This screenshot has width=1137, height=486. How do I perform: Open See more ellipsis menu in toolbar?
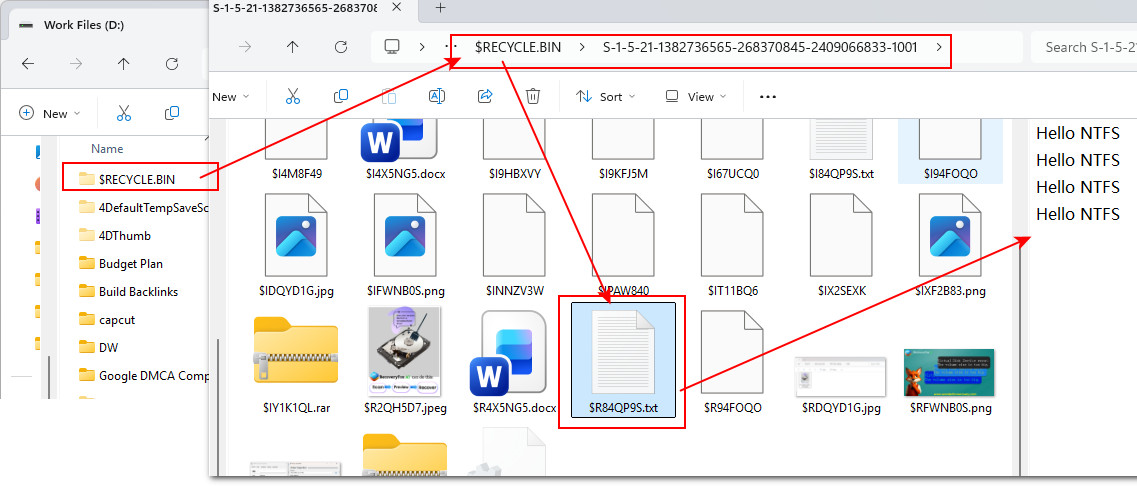(x=768, y=96)
